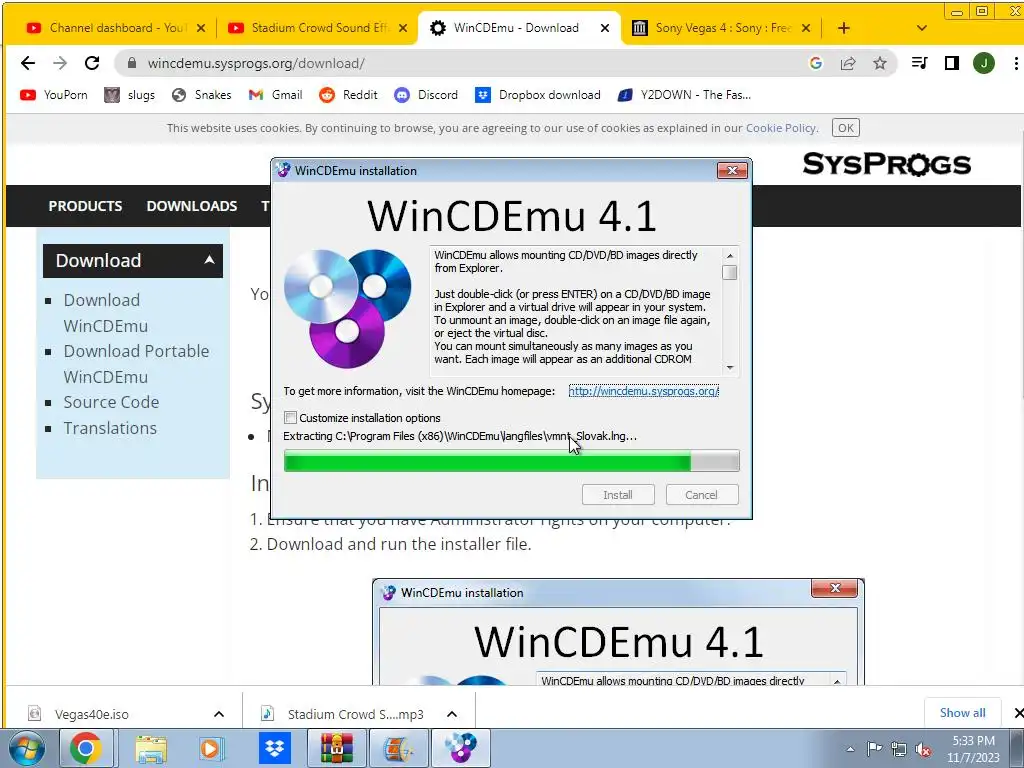Click the green installation progress bar
1024x768 pixels.
coord(511,461)
